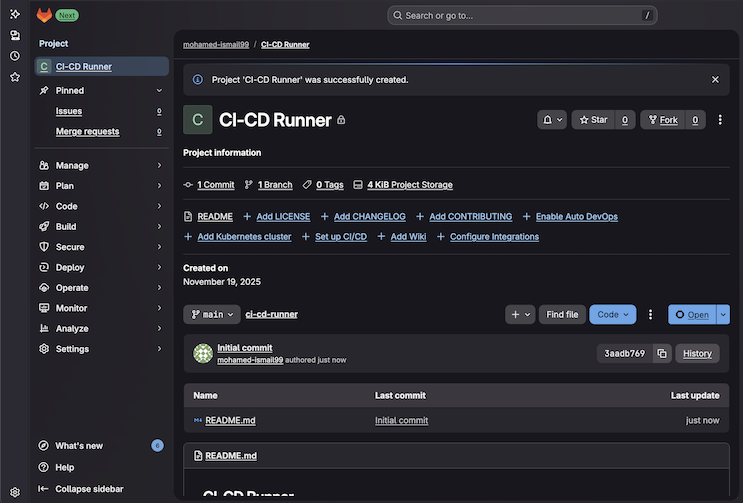Open the blue Code dropdown
This screenshot has height=503, width=743.
coord(613,314)
